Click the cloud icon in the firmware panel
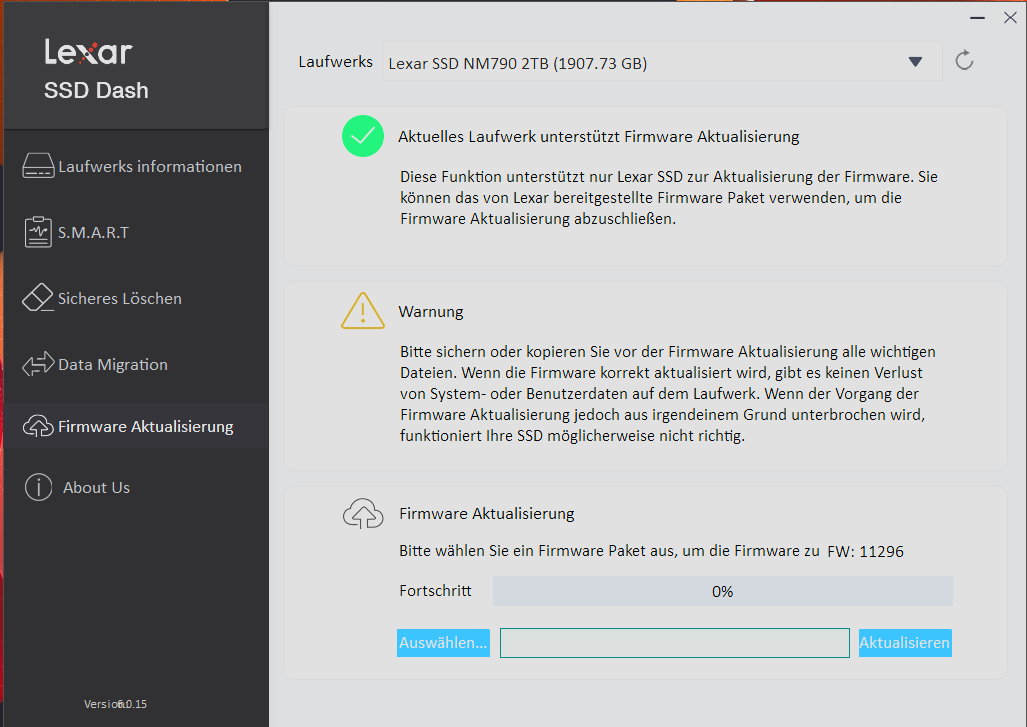The image size is (1027, 727). [x=363, y=513]
